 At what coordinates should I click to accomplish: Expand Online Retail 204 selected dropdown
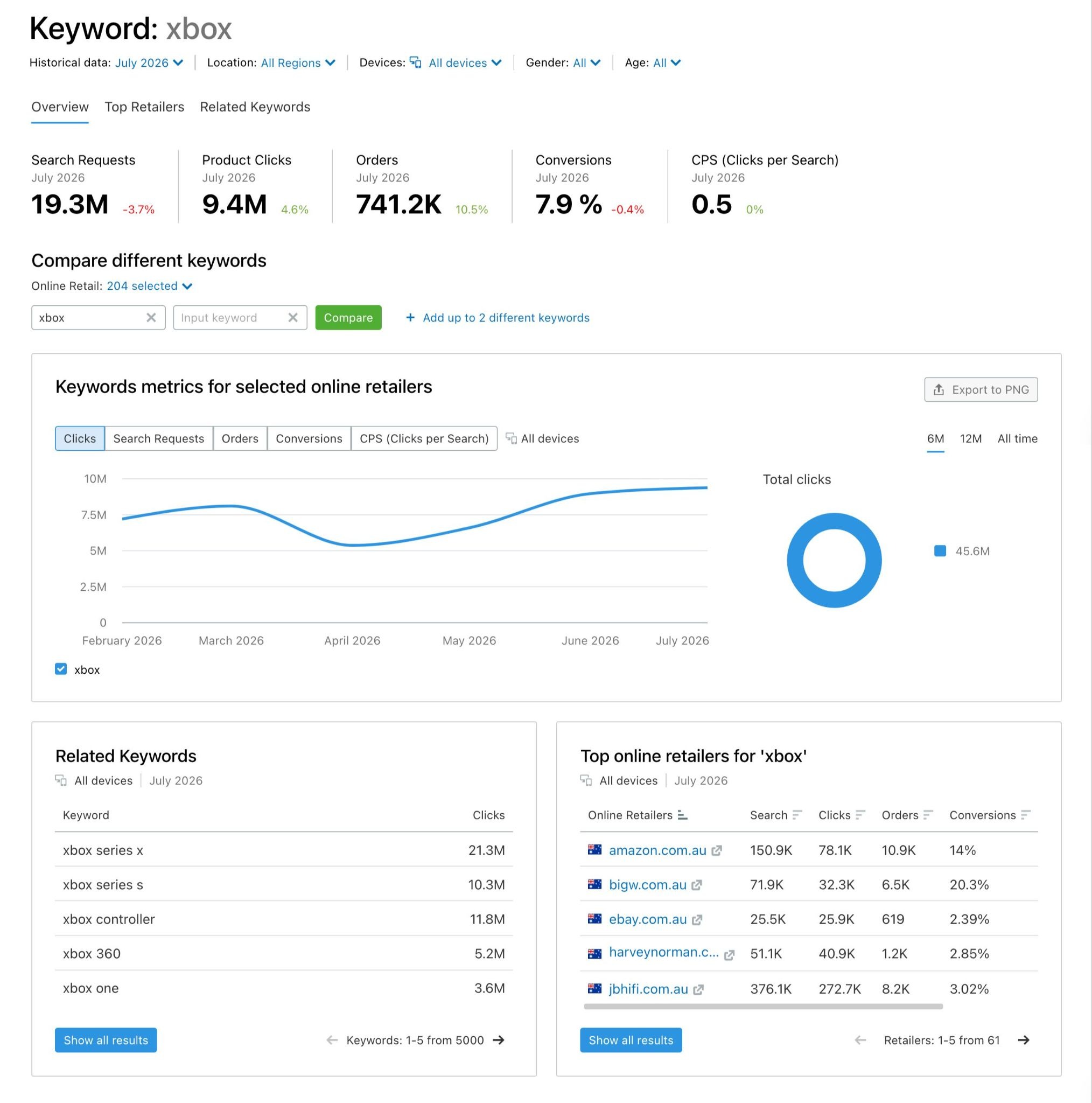[x=150, y=286]
